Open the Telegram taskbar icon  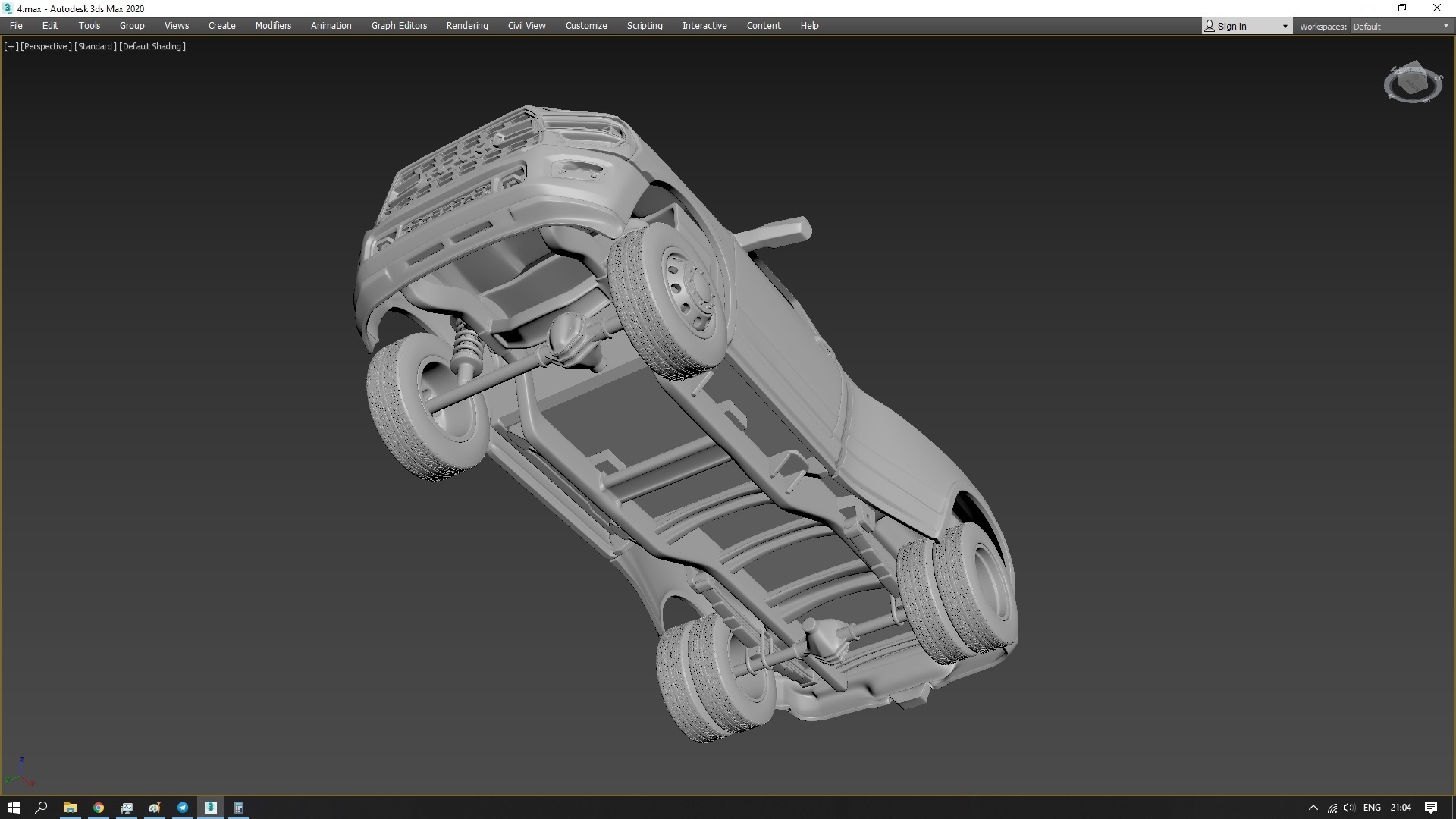coord(183,808)
